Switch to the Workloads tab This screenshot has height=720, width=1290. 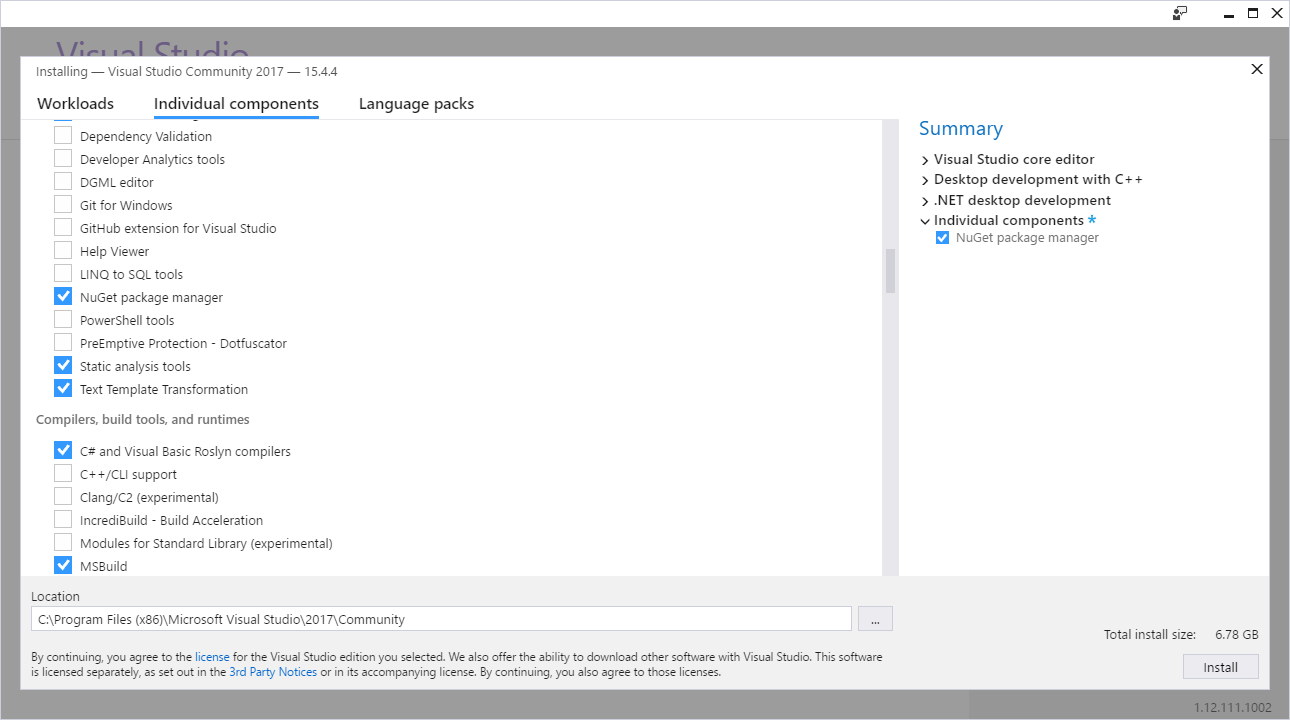coord(75,103)
